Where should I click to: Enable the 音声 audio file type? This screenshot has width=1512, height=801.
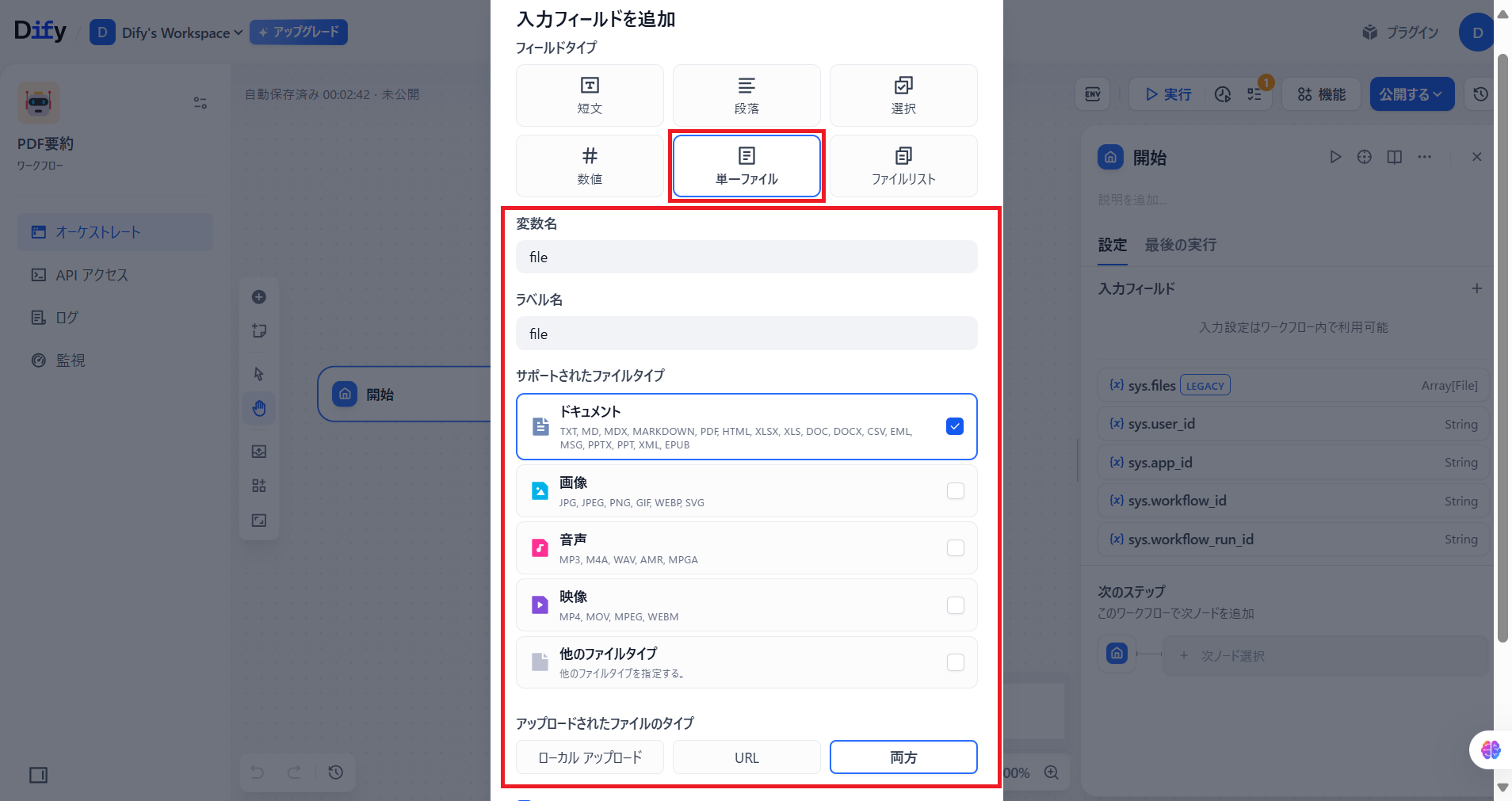tap(955, 547)
